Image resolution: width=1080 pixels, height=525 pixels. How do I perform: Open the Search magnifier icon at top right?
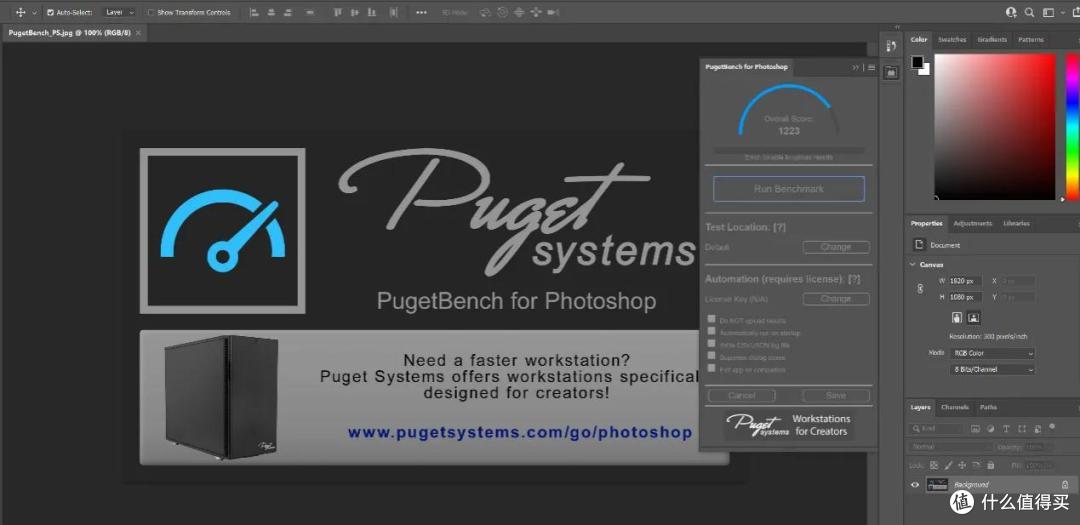[x=1029, y=12]
